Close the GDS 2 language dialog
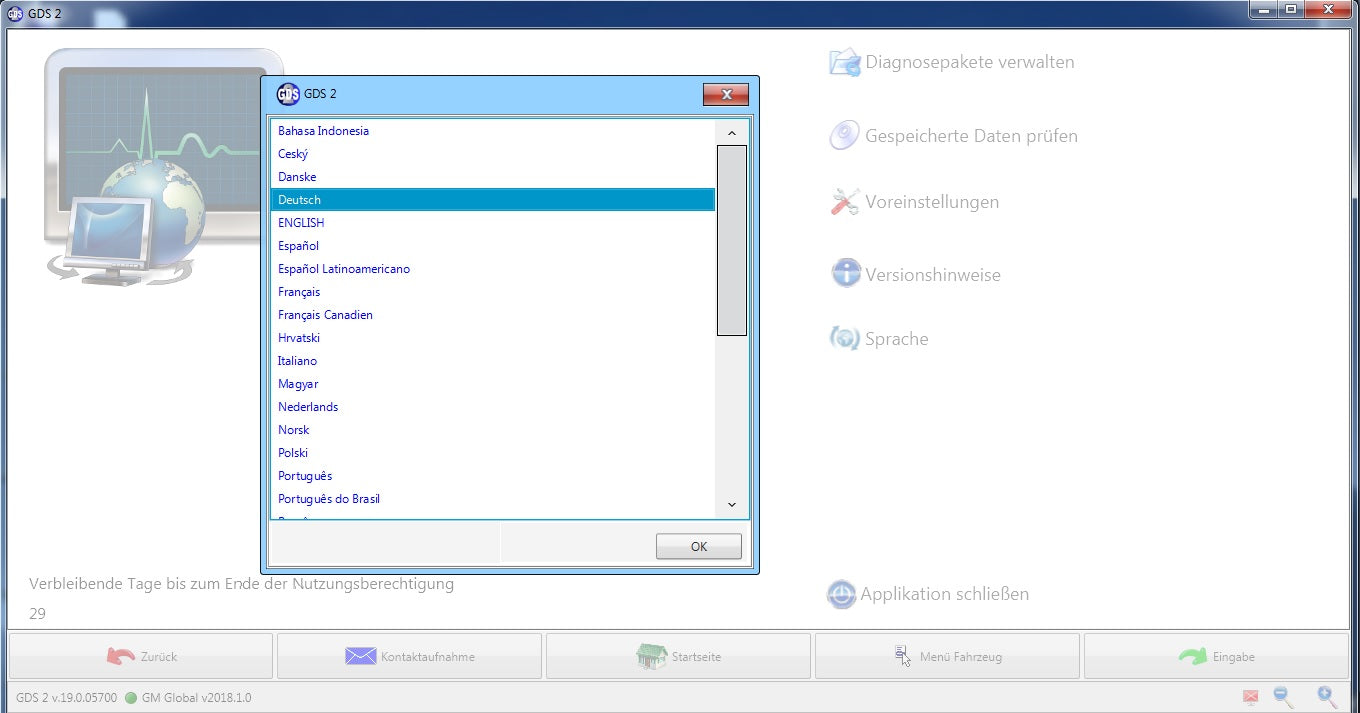 click(x=726, y=95)
